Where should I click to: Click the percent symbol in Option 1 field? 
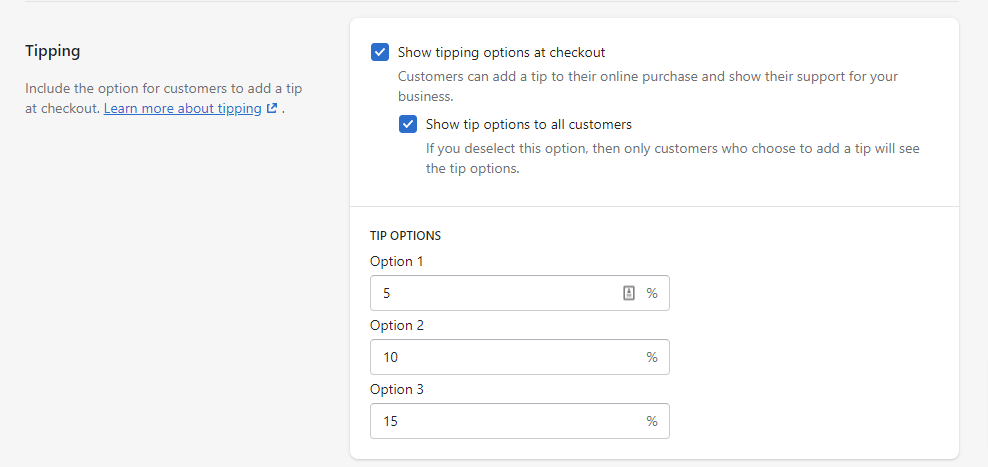click(x=652, y=293)
